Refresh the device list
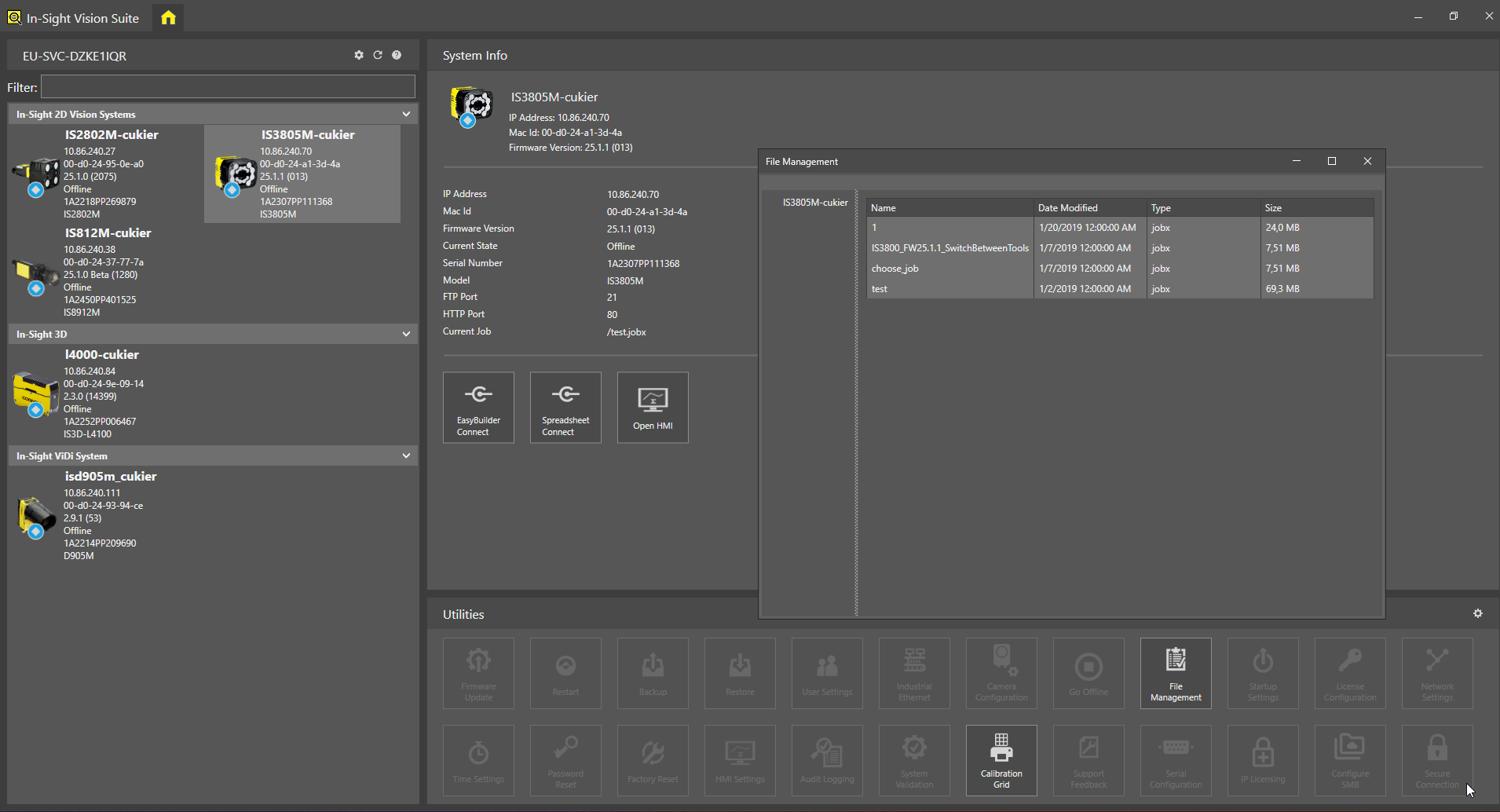Image resolution: width=1500 pixels, height=812 pixels. click(378, 55)
